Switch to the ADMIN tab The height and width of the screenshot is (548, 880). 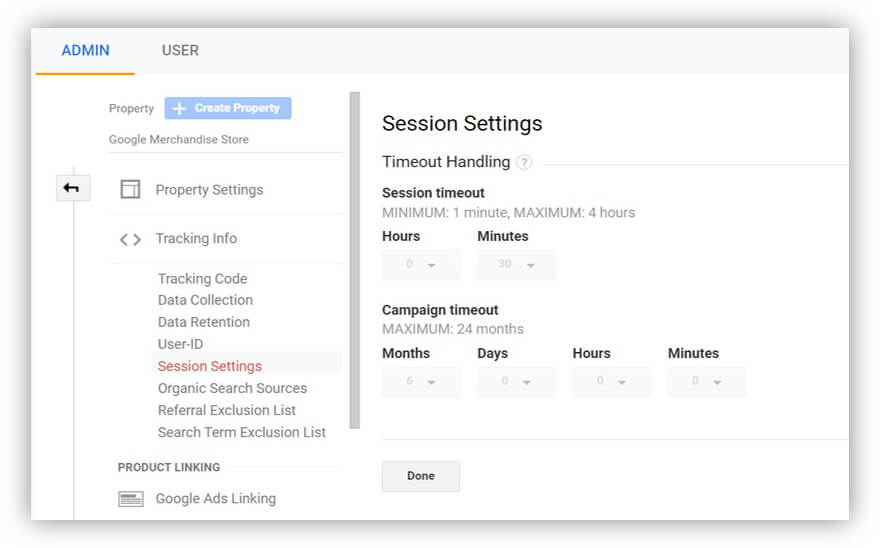click(x=85, y=51)
